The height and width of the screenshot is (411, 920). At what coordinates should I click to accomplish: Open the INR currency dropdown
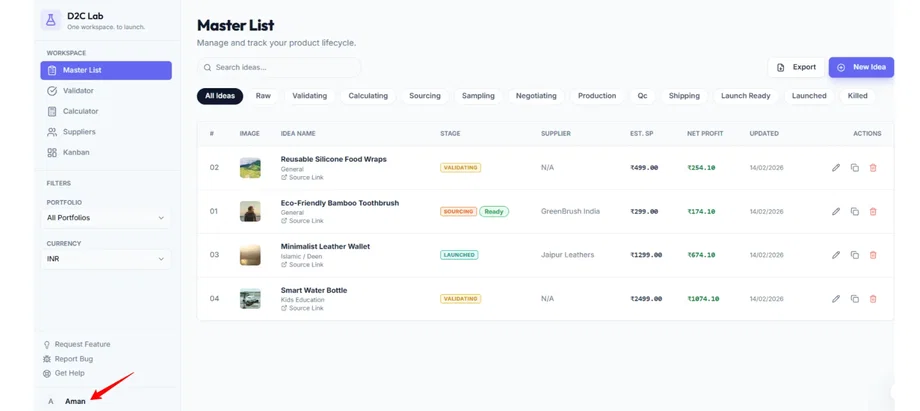[105, 259]
